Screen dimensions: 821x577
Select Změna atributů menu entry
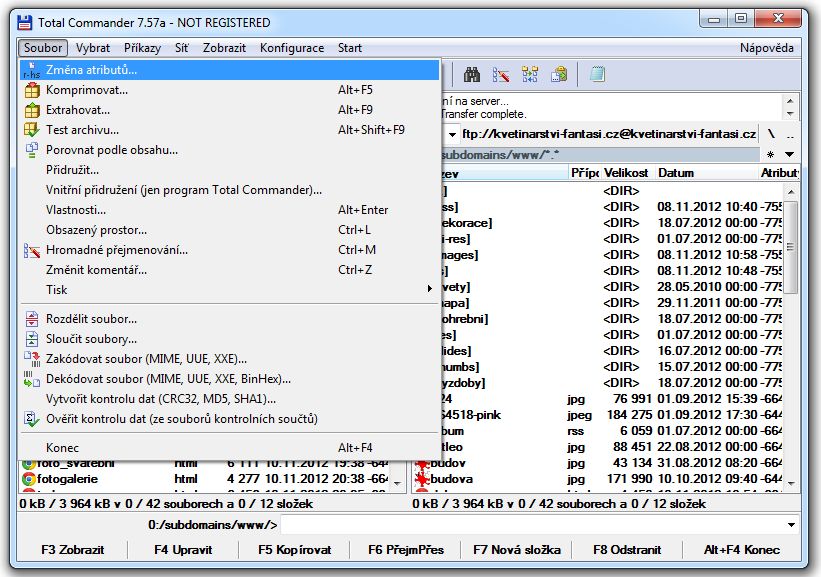(92, 70)
